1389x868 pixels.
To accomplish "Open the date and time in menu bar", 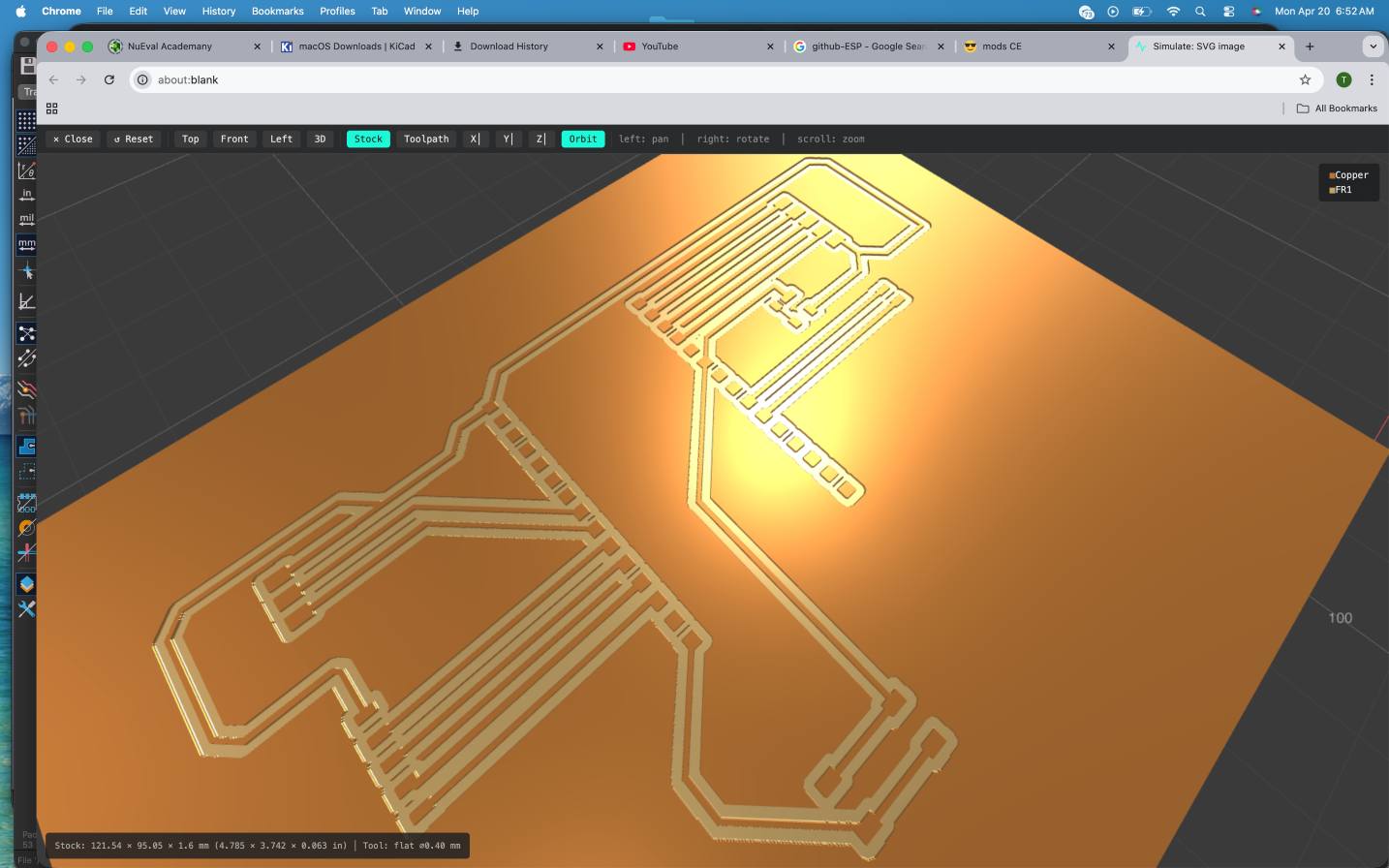I will tap(1324, 12).
